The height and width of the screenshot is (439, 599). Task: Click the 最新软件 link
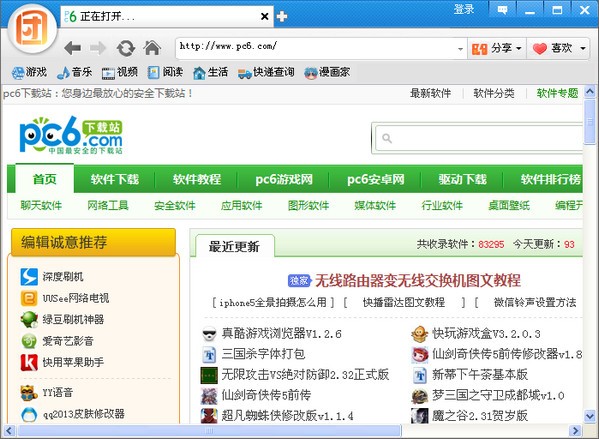430,93
